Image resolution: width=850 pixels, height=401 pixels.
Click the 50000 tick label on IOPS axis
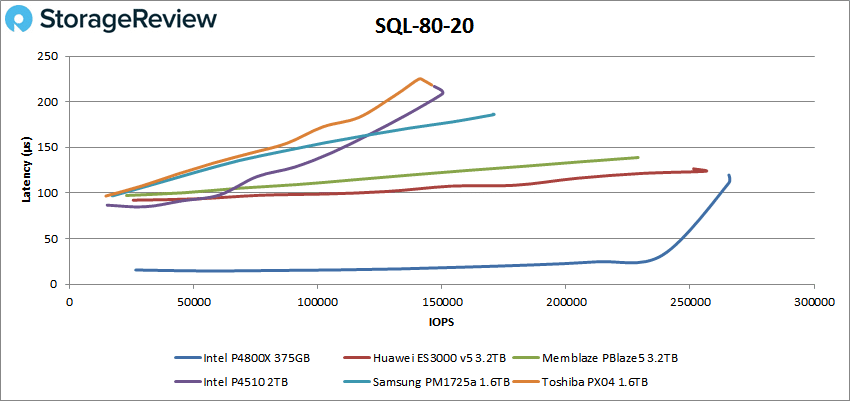click(194, 302)
